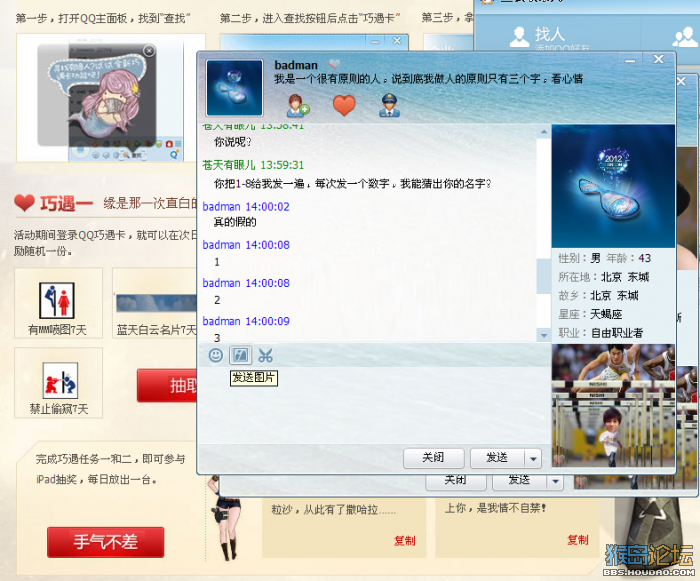Click badman's signature text in header
Screen dimensions: 700x581
click(x=429, y=79)
